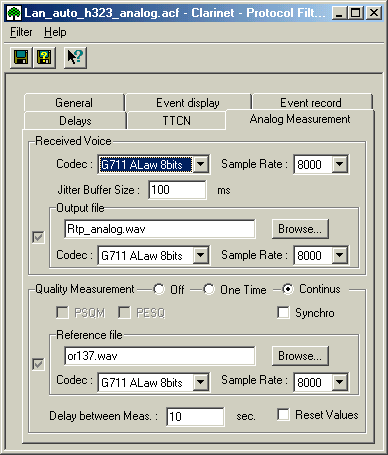Click Browse for the Output file
The width and height of the screenshot is (388, 455).
pos(300,229)
